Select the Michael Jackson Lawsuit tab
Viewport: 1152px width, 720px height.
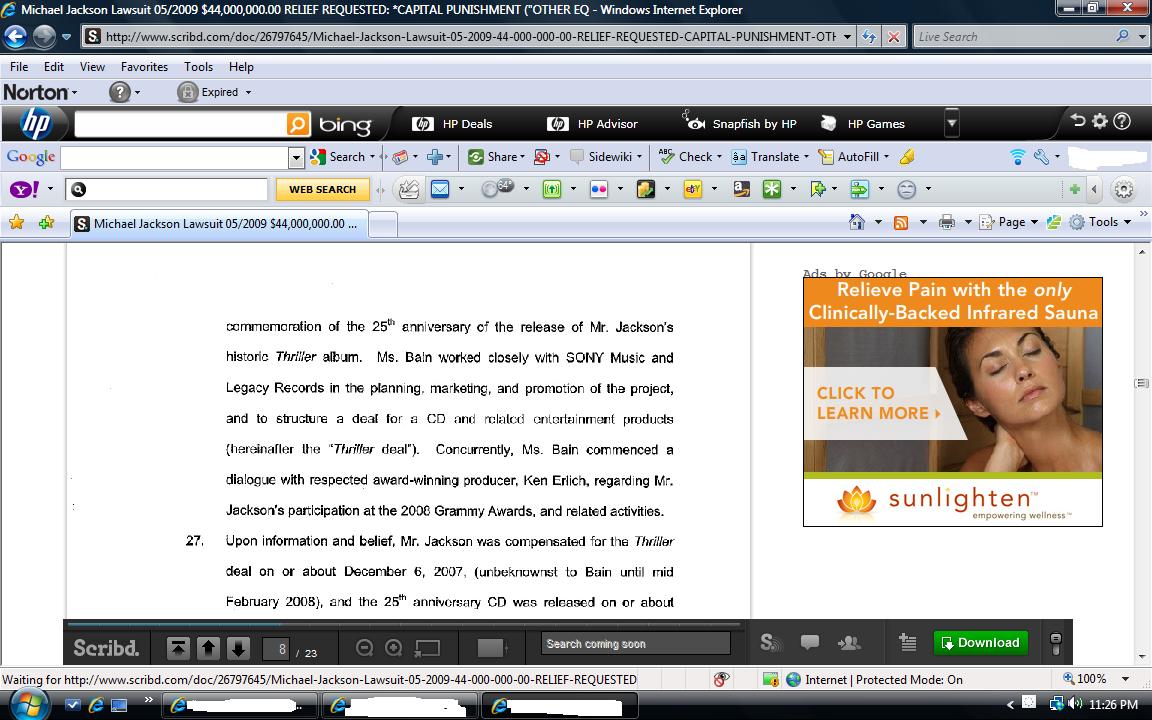click(218, 223)
